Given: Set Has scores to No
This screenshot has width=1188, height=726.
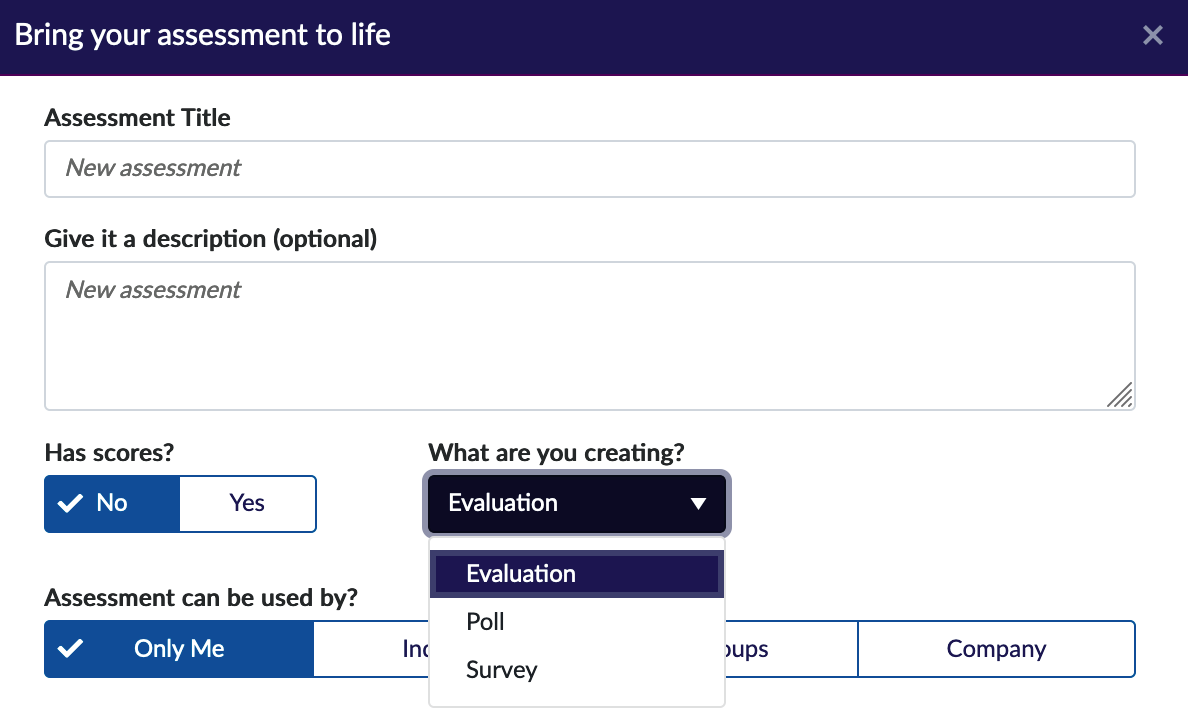Looking at the screenshot, I should (x=112, y=503).
